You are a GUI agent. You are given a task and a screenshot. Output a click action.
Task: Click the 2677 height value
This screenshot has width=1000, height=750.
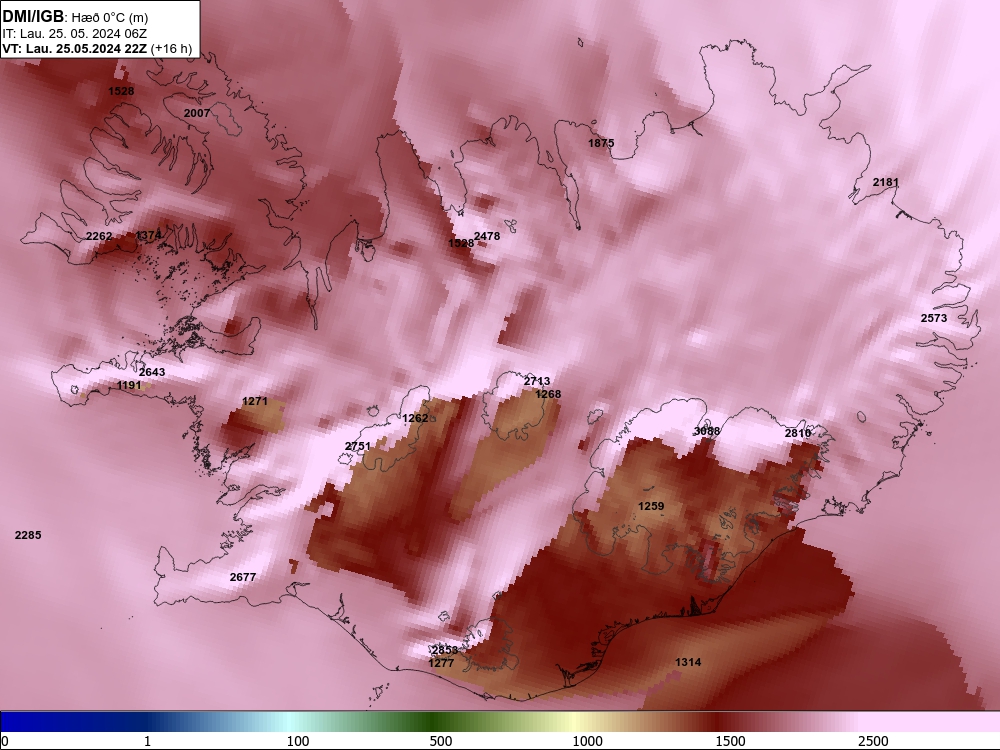243,577
